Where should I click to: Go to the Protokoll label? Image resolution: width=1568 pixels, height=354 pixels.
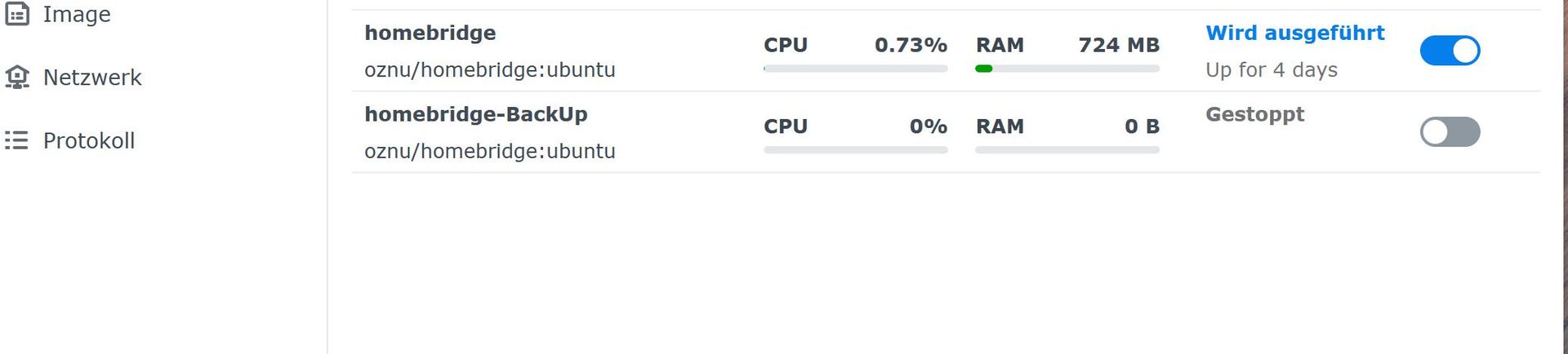click(x=89, y=140)
